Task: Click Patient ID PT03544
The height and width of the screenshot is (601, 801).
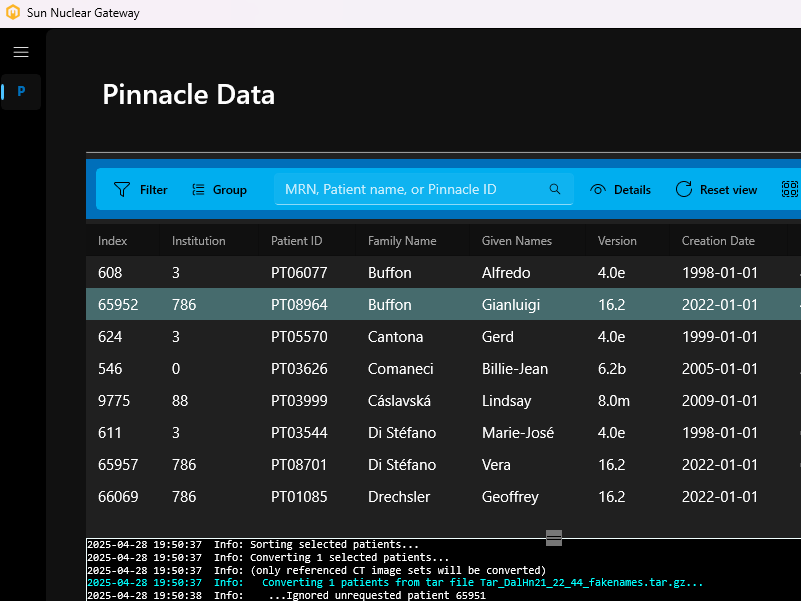Action: (299, 433)
